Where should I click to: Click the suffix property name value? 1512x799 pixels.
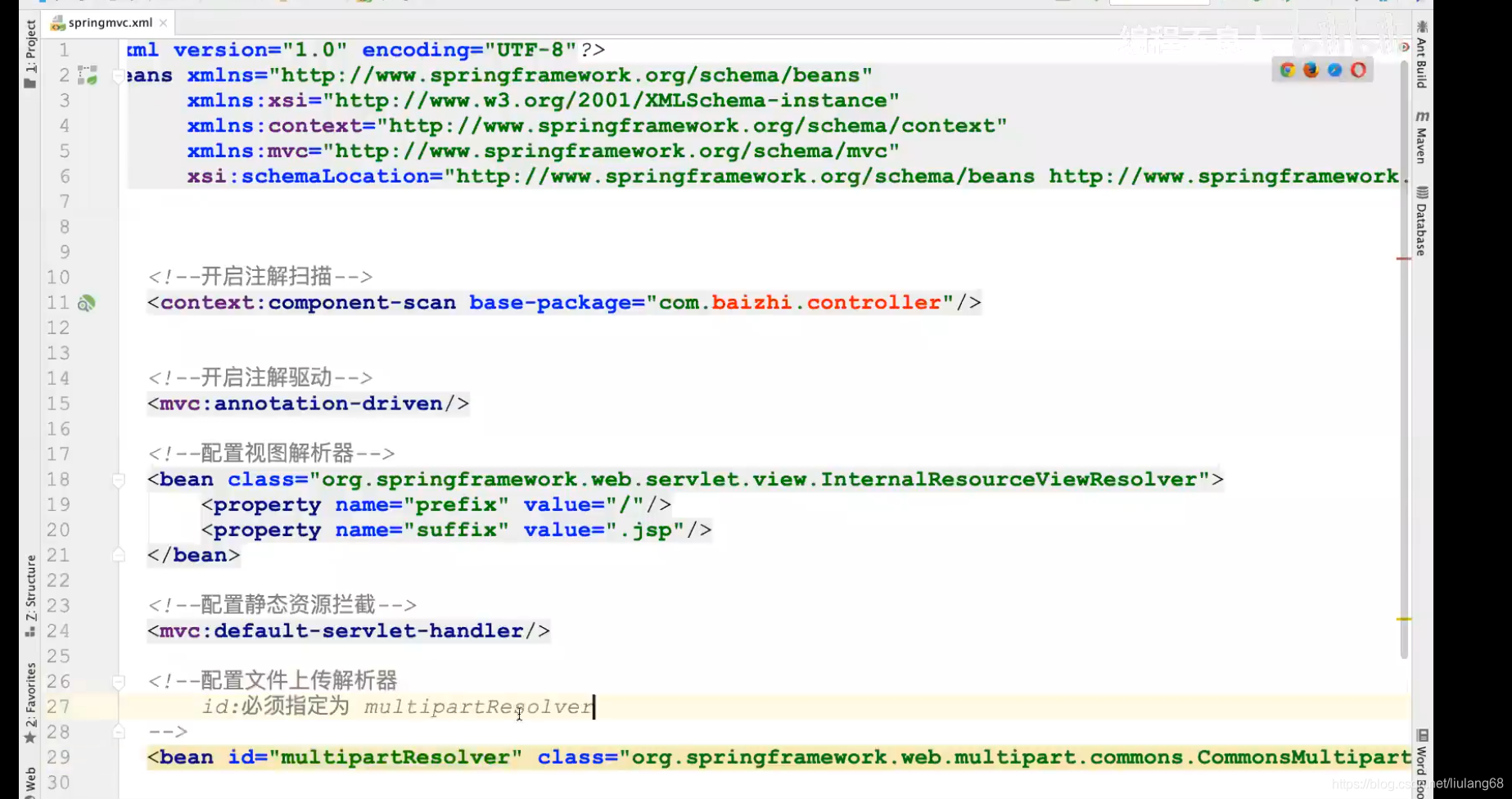click(x=456, y=530)
